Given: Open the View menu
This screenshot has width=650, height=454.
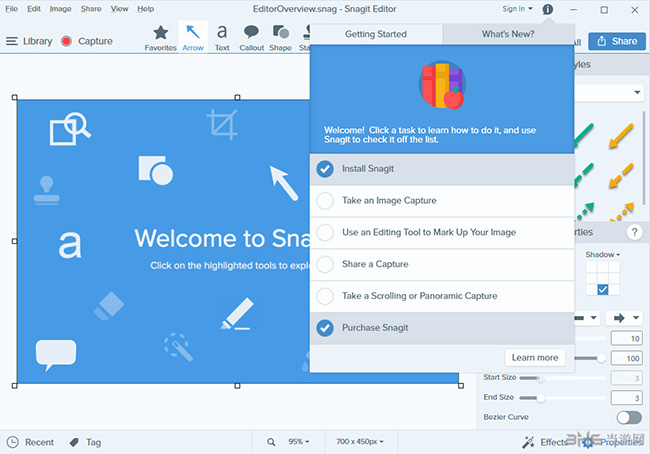Looking at the screenshot, I should (x=119, y=9).
